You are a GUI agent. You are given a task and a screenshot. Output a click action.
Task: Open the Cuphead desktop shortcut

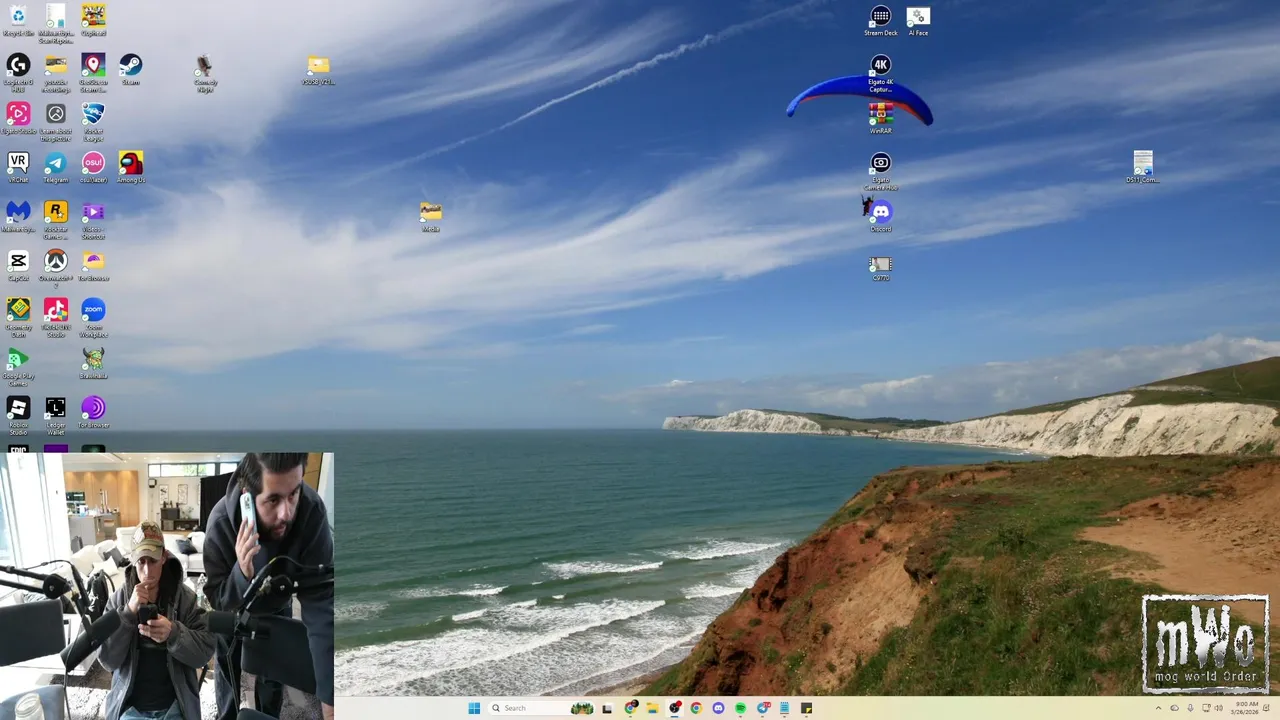[93, 19]
